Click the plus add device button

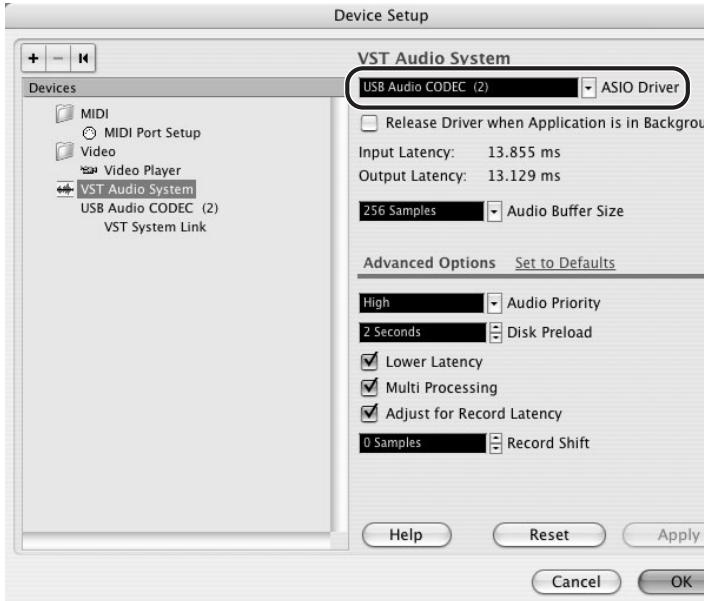point(33,58)
